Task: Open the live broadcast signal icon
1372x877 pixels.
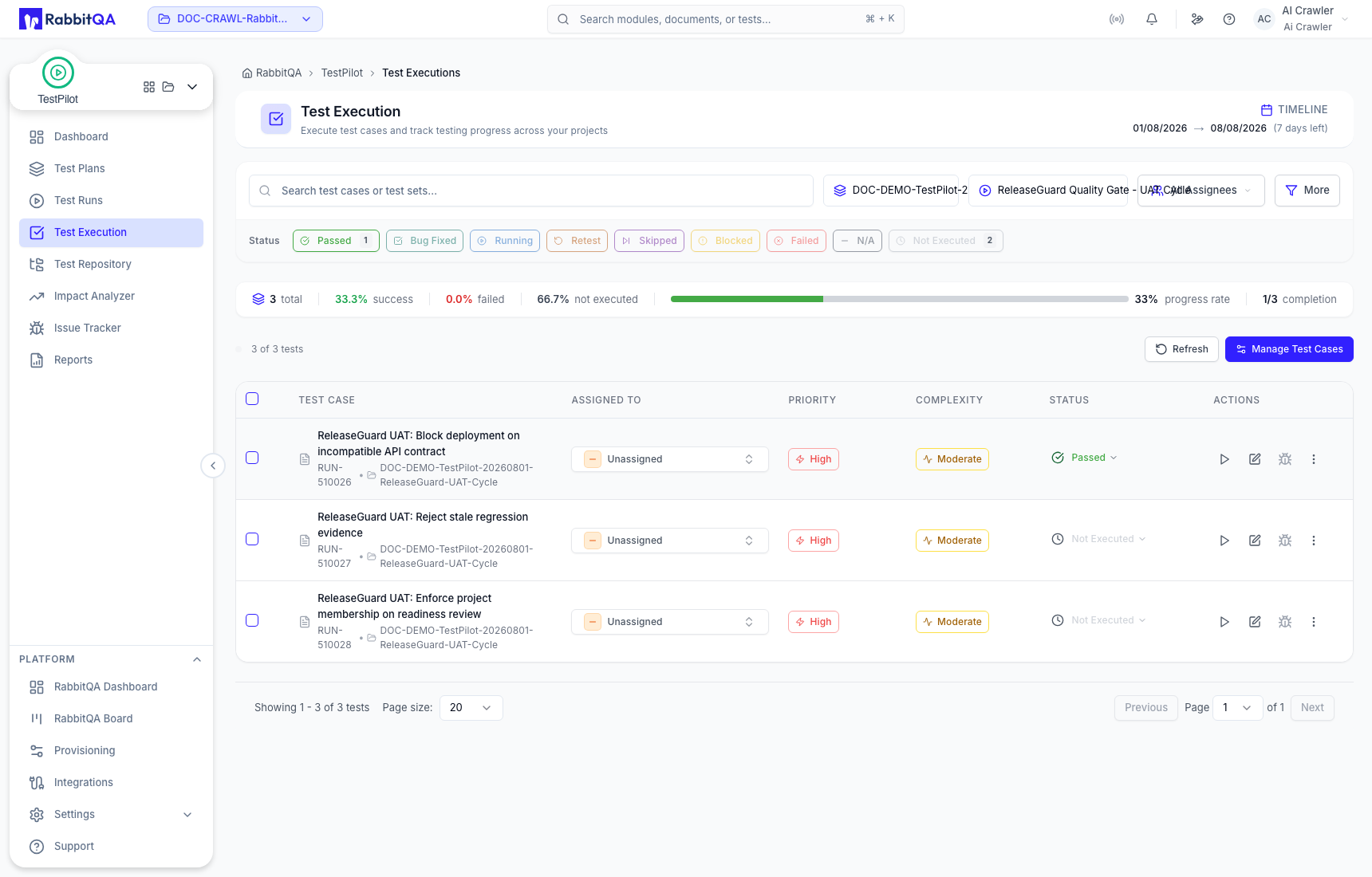Action: point(1117,19)
